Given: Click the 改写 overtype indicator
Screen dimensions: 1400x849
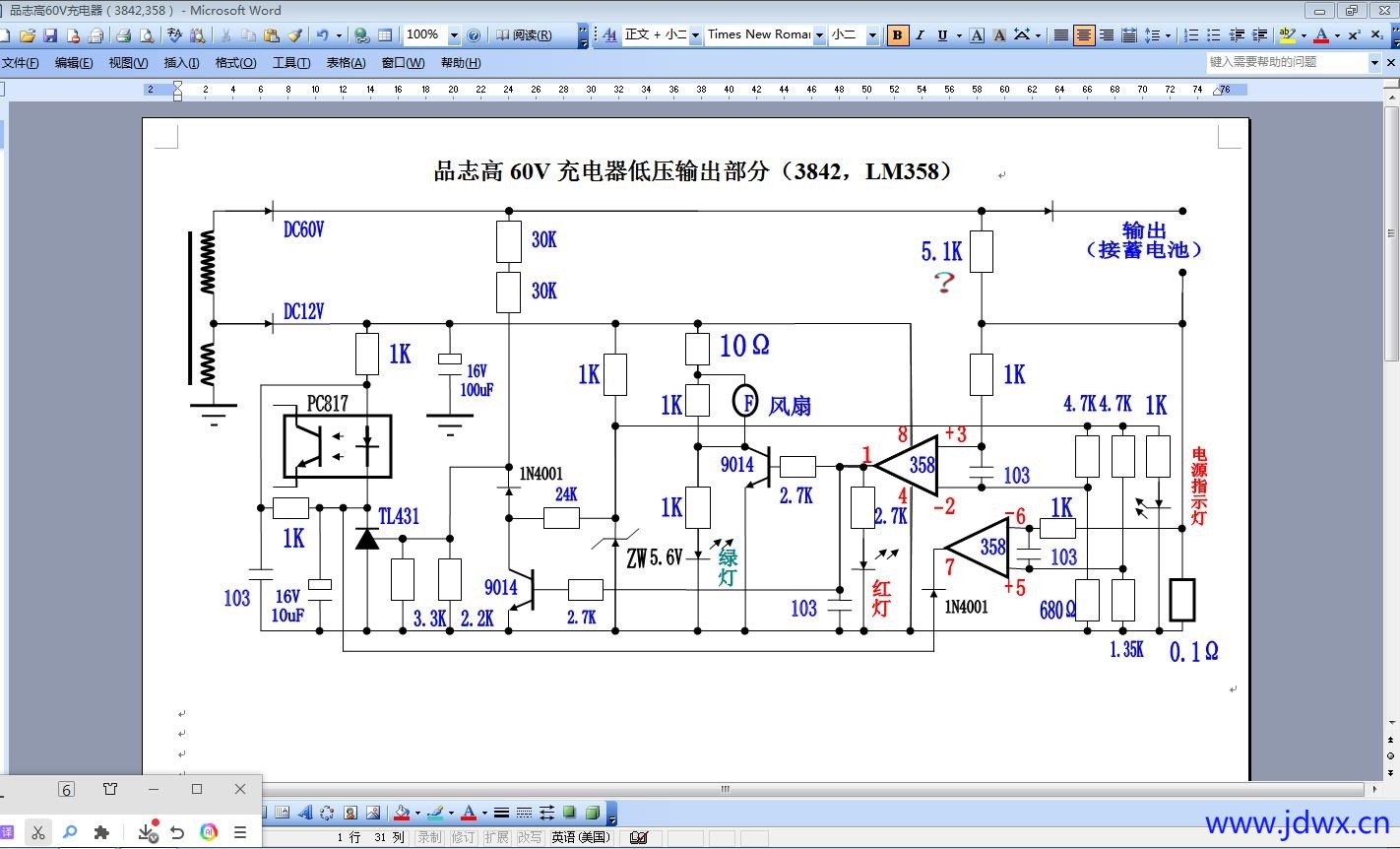Looking at the screenshot, I should coord(530,837).
